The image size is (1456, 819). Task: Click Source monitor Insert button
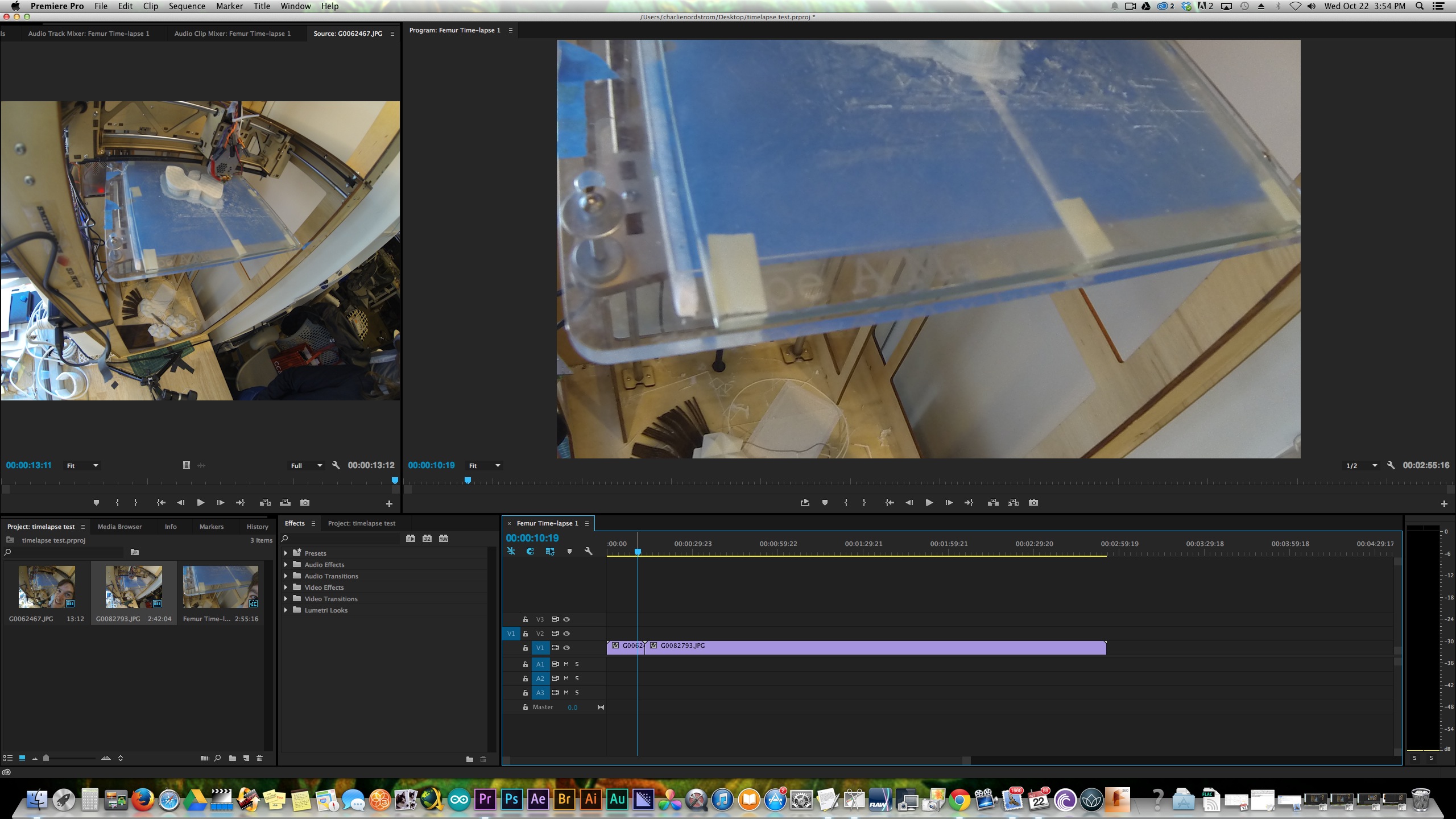point(265,503)
